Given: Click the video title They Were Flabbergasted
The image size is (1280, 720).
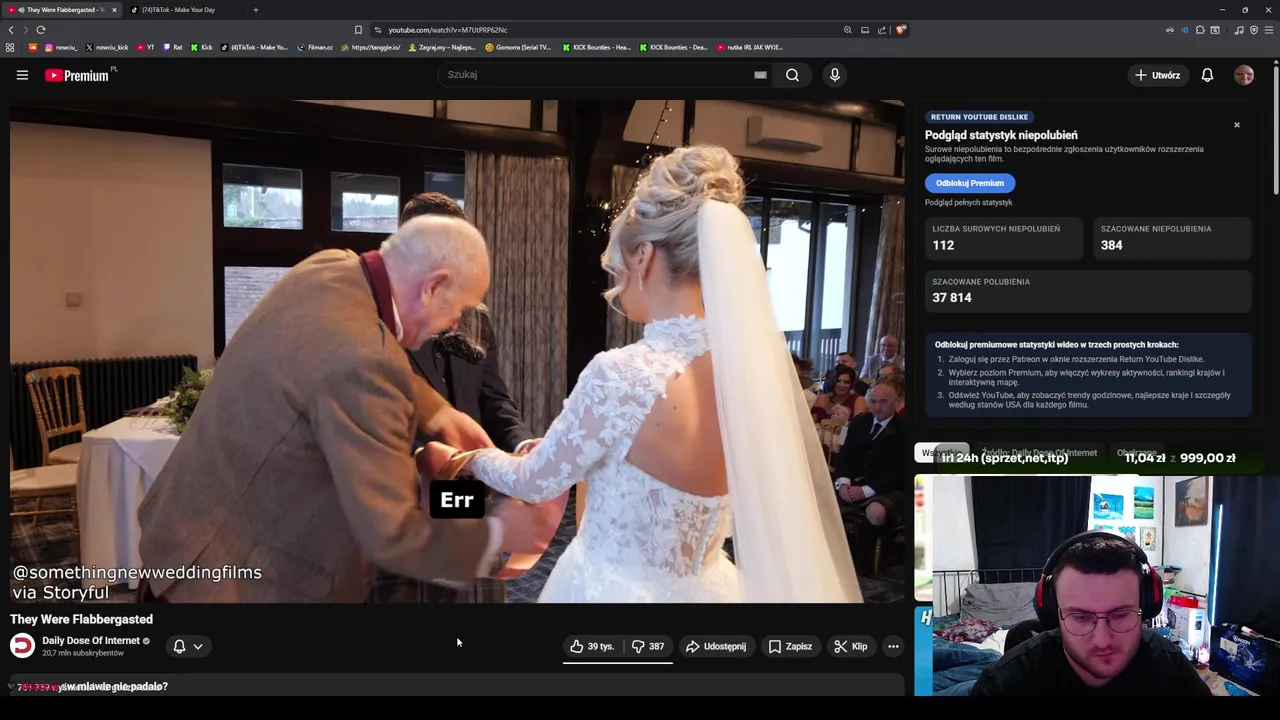Looking at the screenshot, I should (82, 620).
